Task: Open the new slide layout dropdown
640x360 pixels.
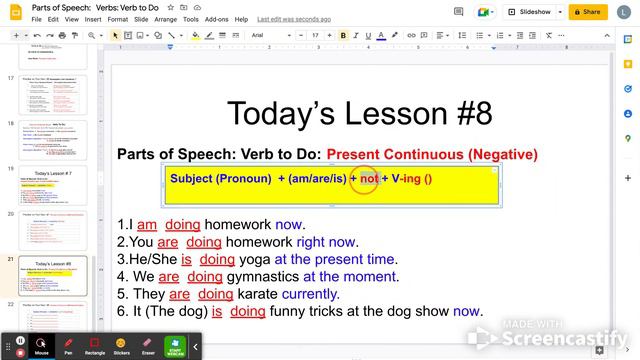Action: [26, 36]
